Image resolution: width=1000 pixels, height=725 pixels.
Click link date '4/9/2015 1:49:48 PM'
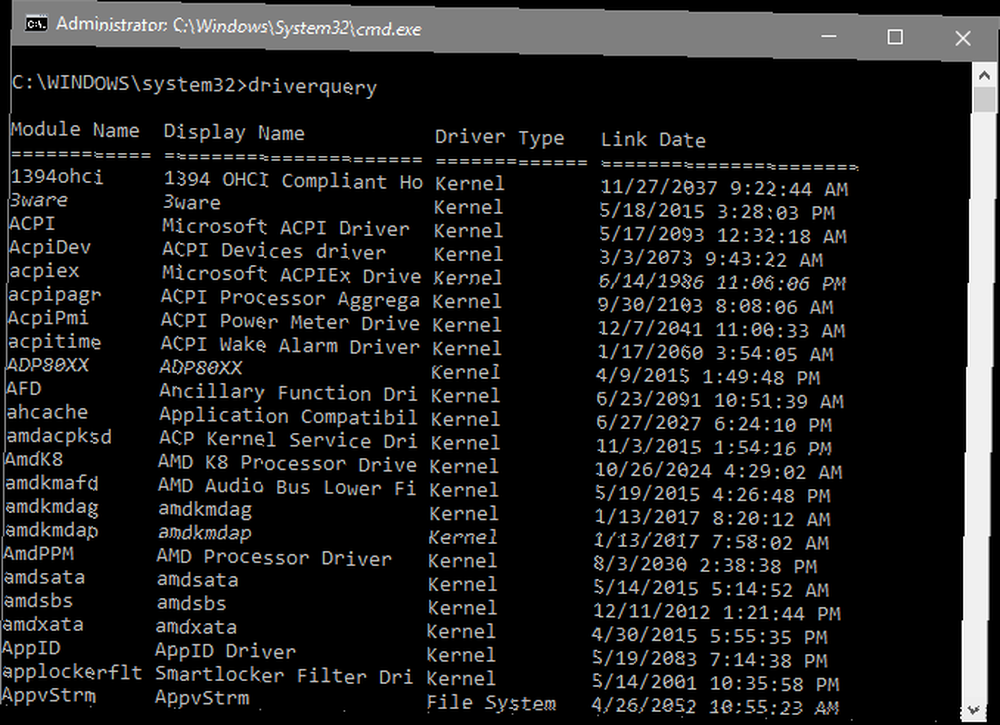point(708,376)
